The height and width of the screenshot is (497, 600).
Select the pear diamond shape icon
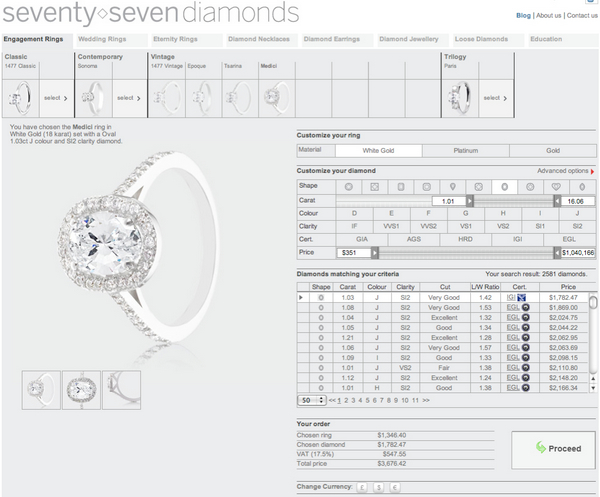(x=453, y=187)
